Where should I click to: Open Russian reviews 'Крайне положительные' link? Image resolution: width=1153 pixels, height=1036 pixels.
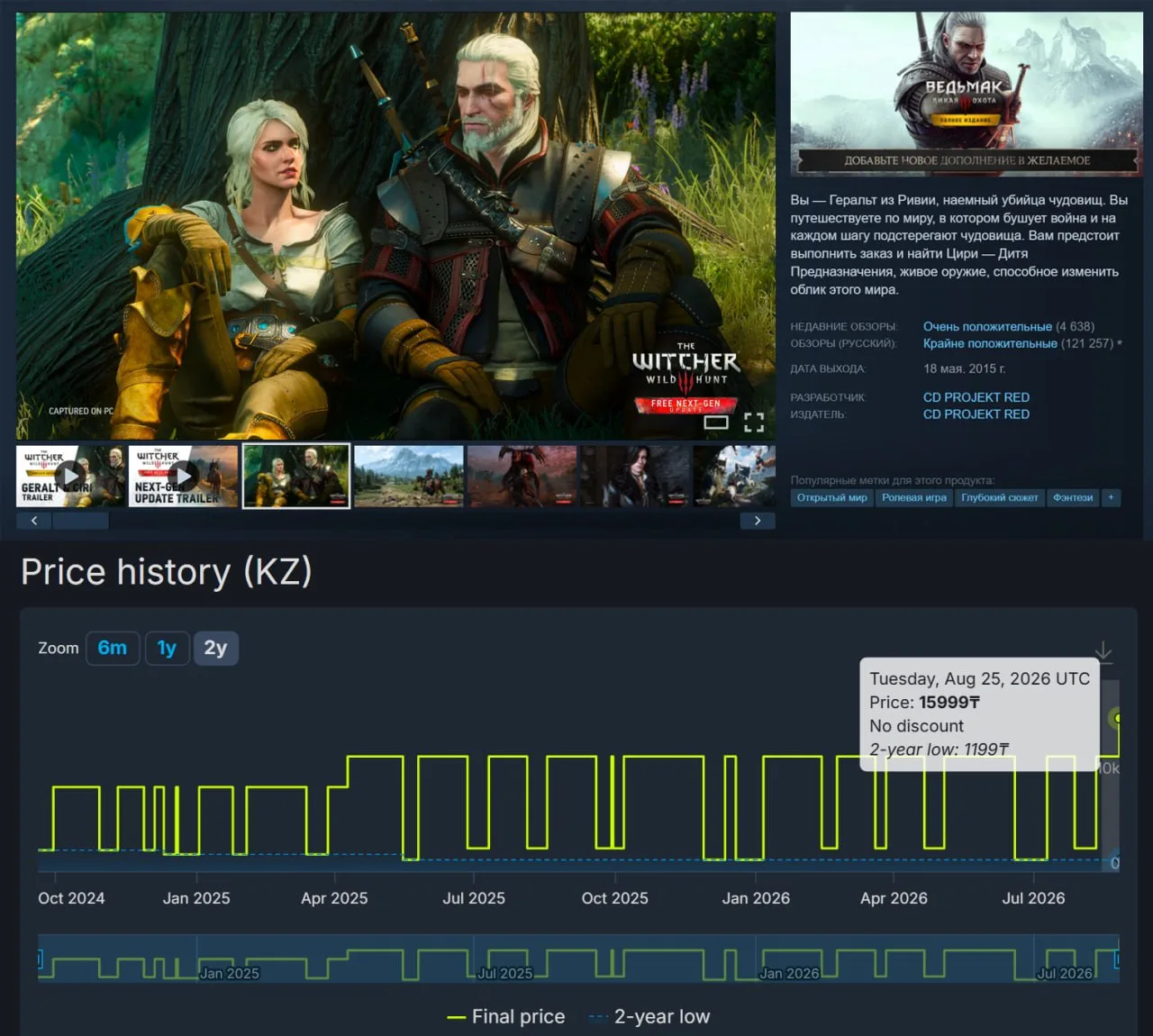click(x=990, y=343)
